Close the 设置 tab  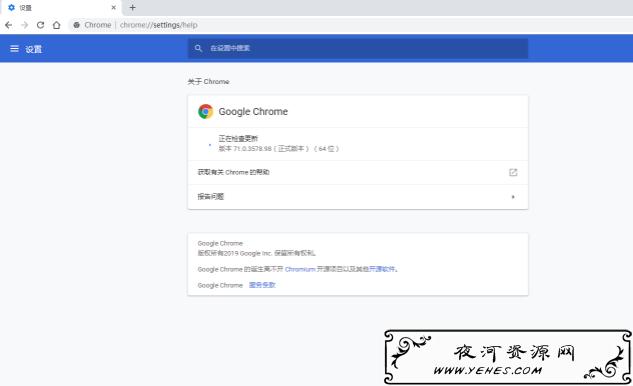113,7
